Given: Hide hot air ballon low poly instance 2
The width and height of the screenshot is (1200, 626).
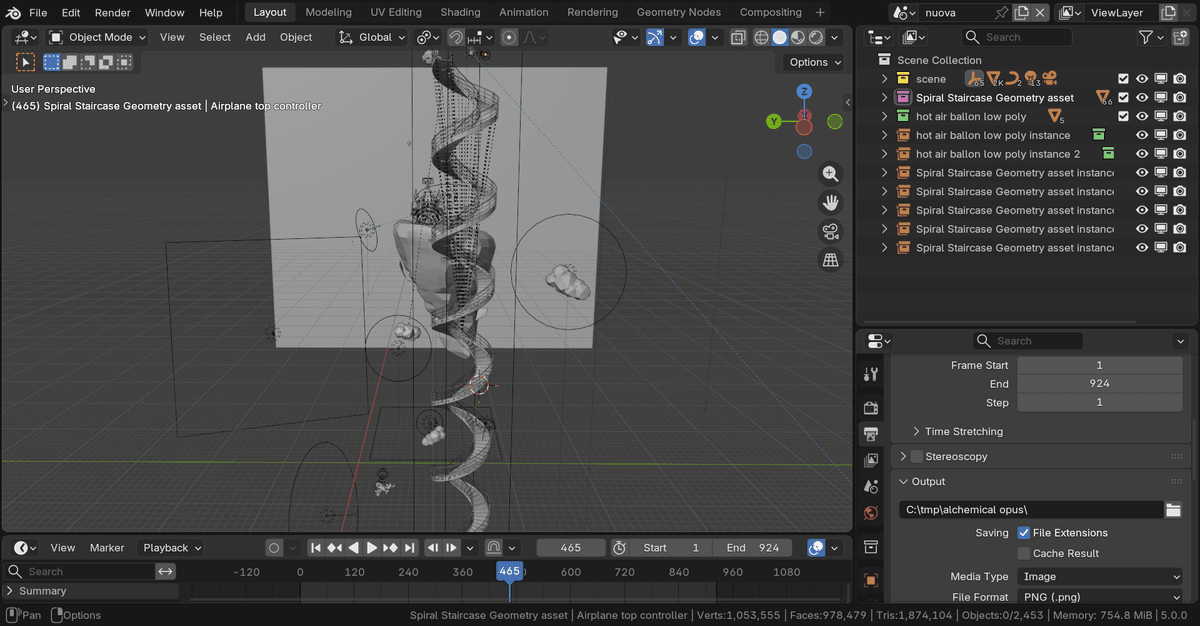Looking at the screenshot, I should 1142,154.
